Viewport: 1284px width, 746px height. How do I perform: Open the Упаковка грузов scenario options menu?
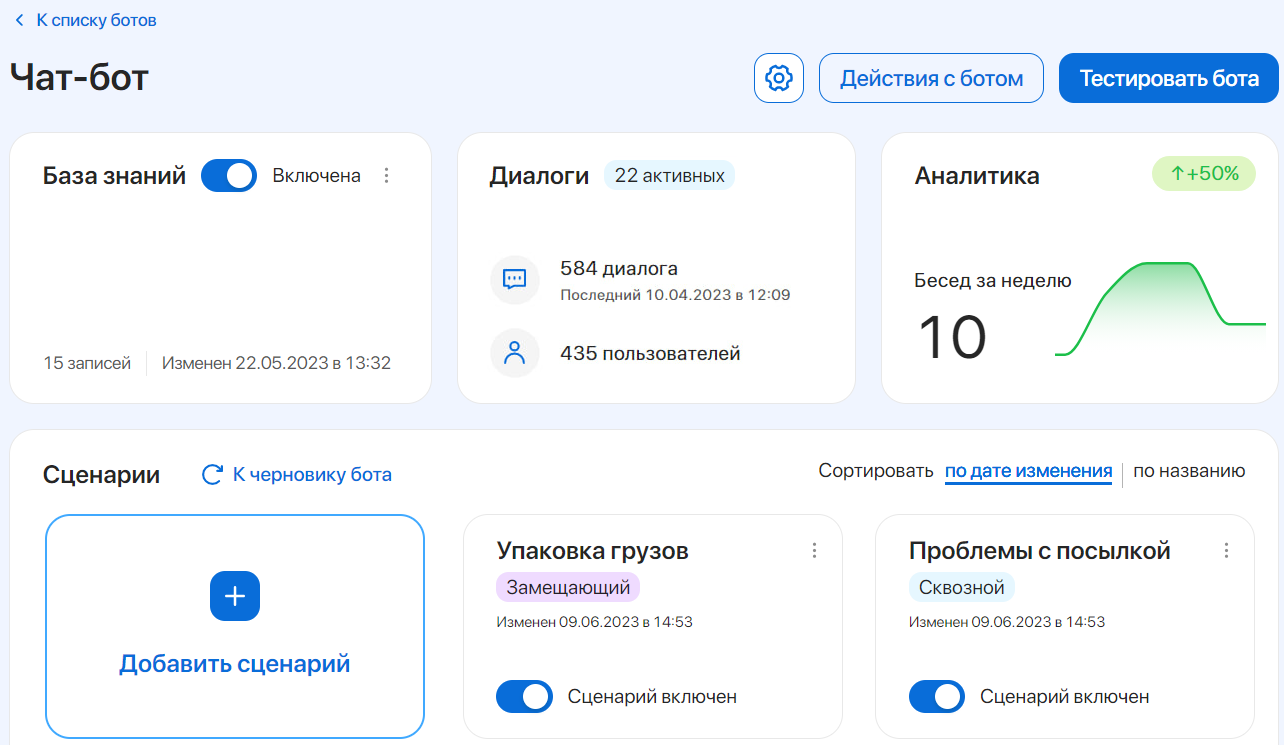point(814,551)
